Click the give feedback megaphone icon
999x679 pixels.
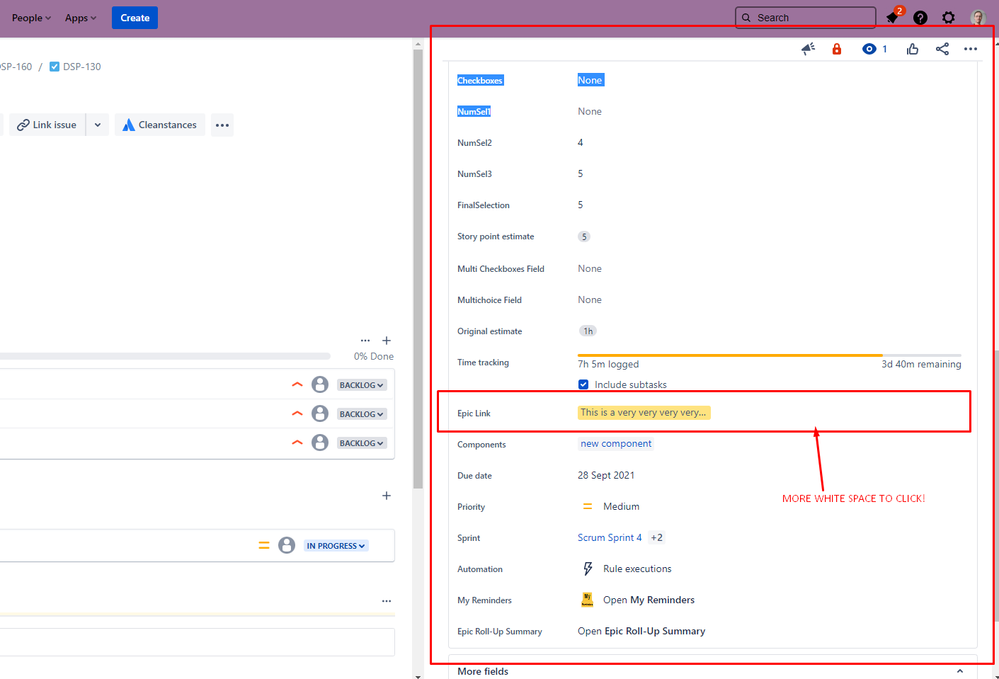808,49
